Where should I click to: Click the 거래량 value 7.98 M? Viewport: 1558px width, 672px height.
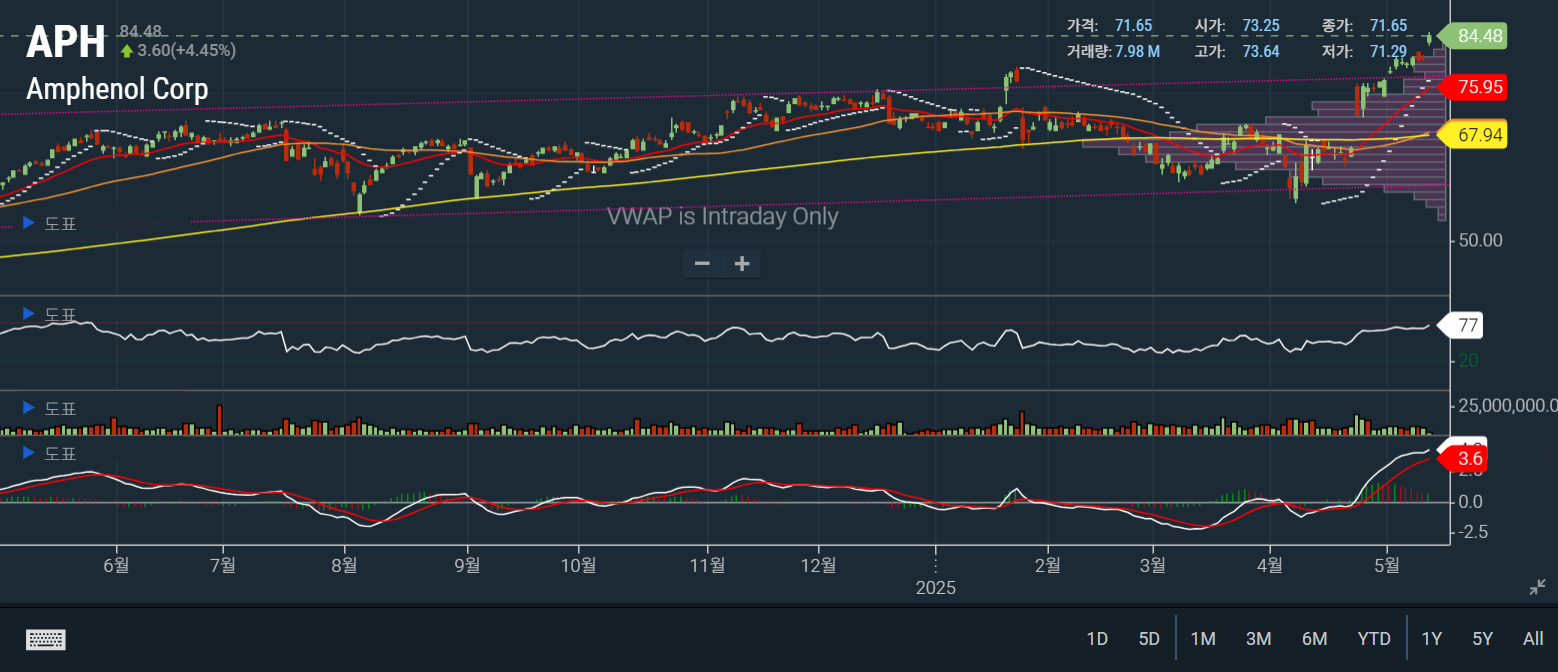1136,50
